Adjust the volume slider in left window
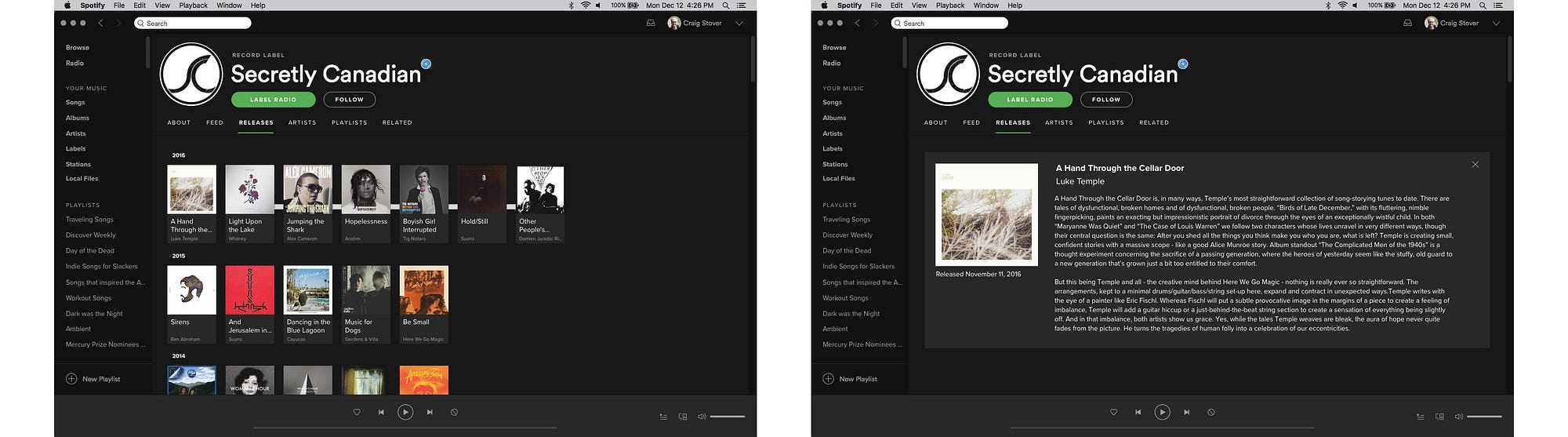 (728, 417)
